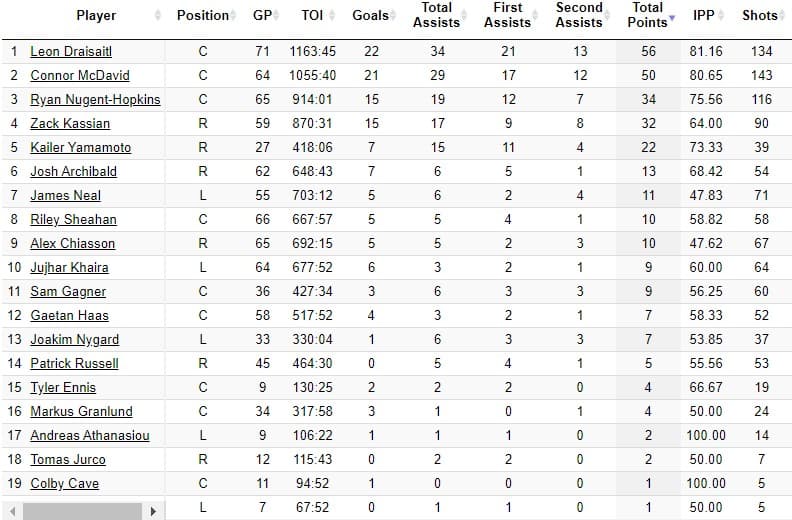This screenshot has height=520, width=792.
Task: Click the Shots column header
Action: click(x=760, y=16)
